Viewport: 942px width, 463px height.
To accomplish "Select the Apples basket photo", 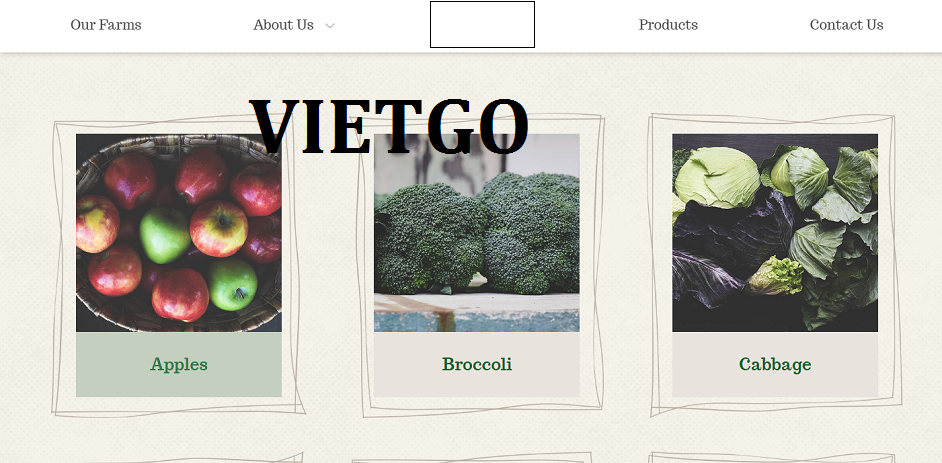I will [178, 233].
